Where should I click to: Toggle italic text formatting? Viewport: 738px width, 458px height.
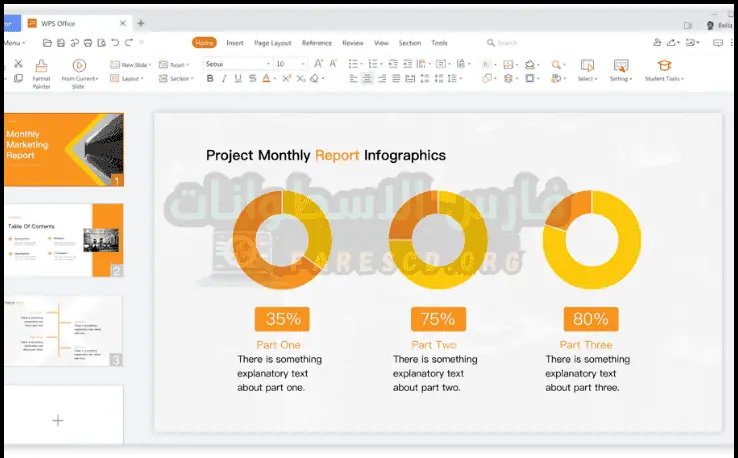(x=224, y=78)
